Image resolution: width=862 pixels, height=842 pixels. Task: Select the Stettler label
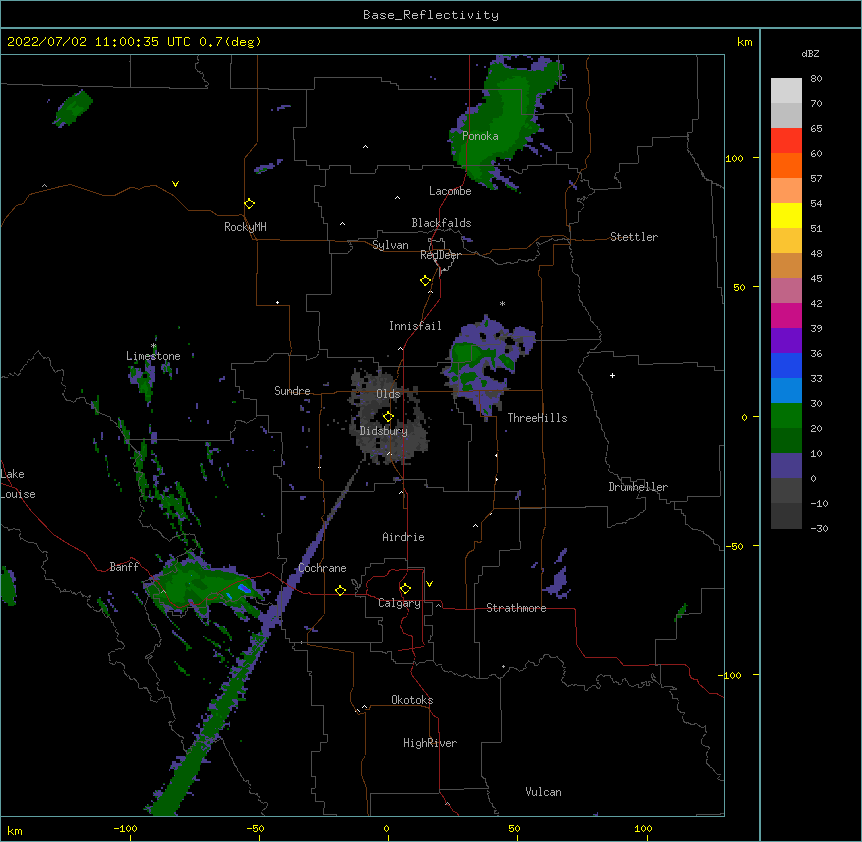click(x=634, y=237)
